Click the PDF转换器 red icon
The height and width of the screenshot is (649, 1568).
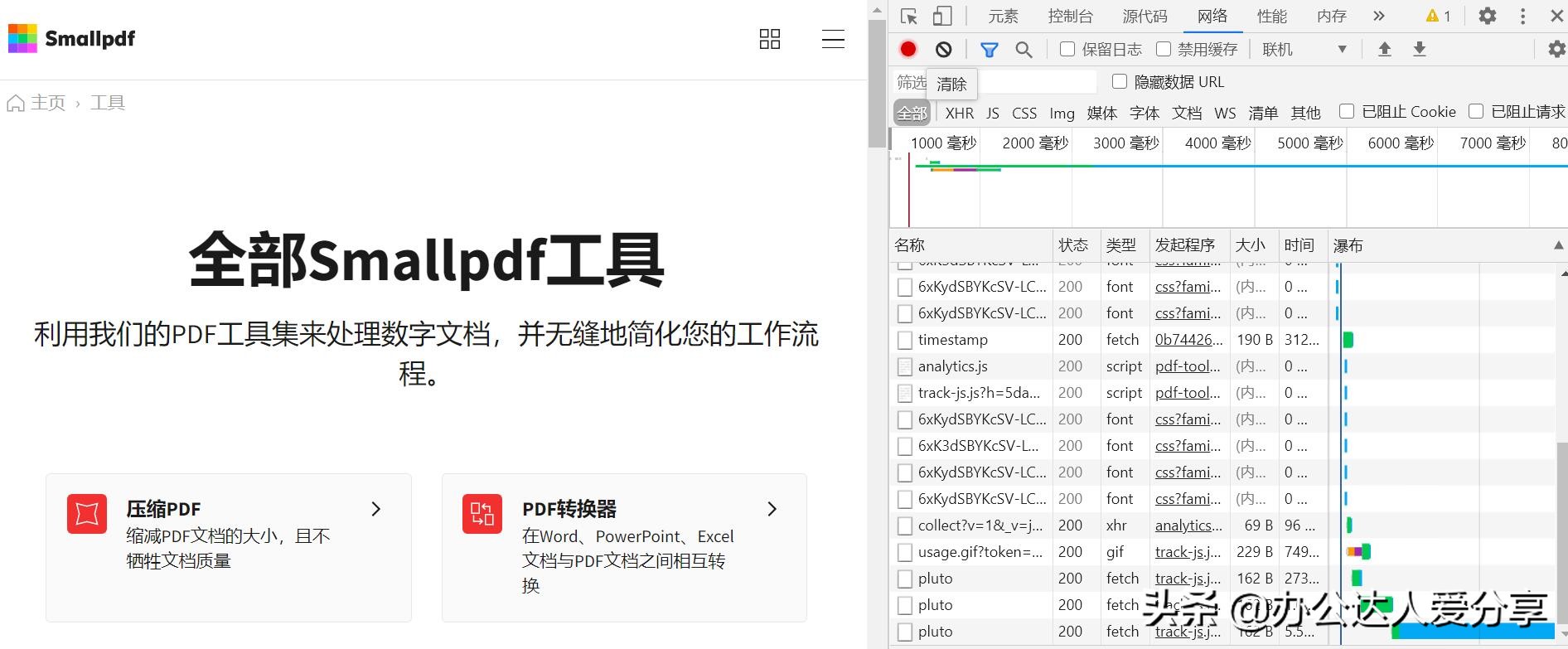point(482,514)
